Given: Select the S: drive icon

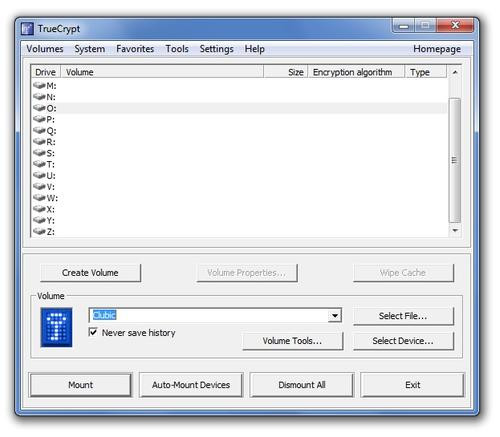Looking at the screenshot, I should (39, 153).
